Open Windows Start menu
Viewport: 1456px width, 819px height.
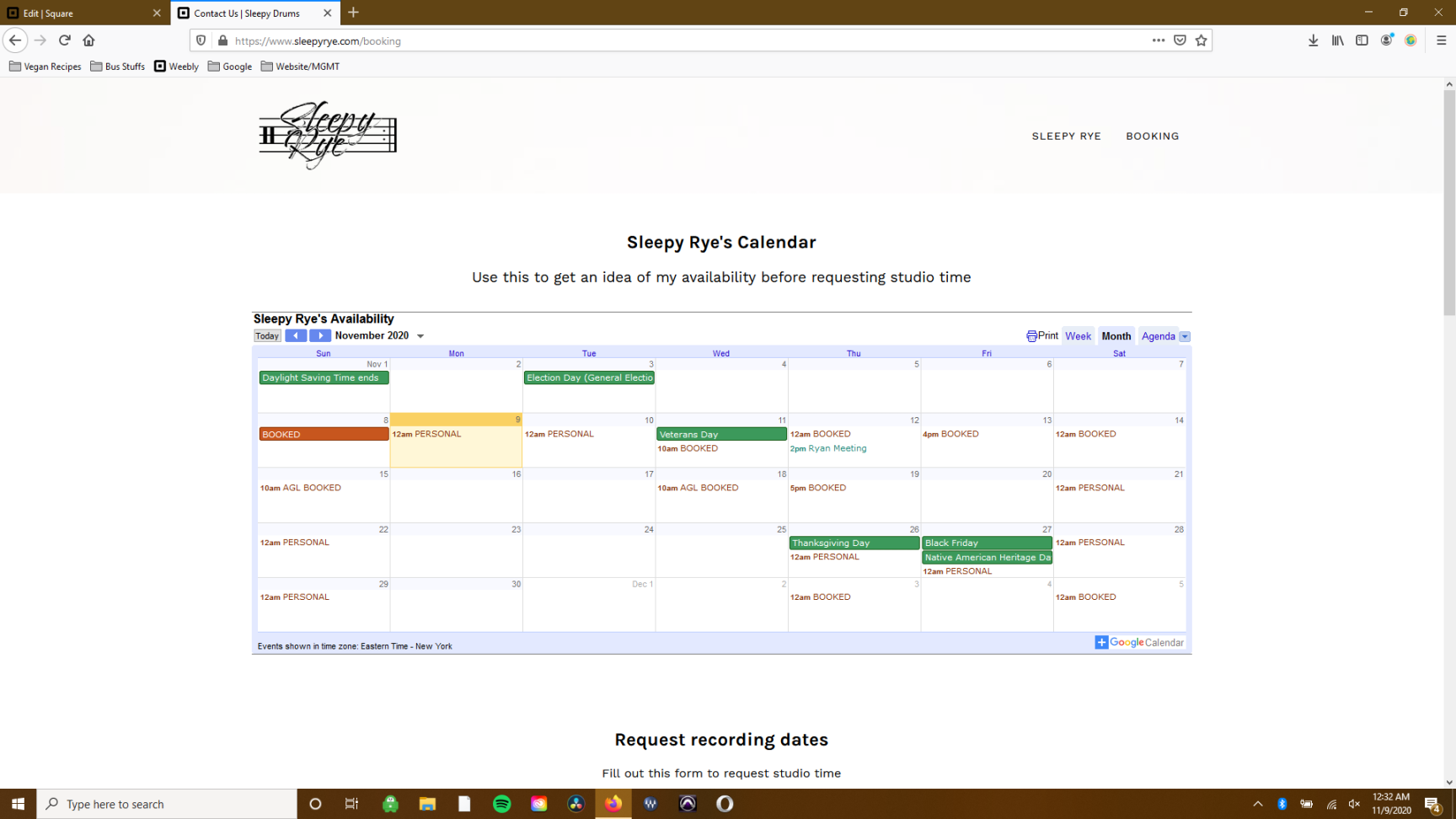coord(18,804)
